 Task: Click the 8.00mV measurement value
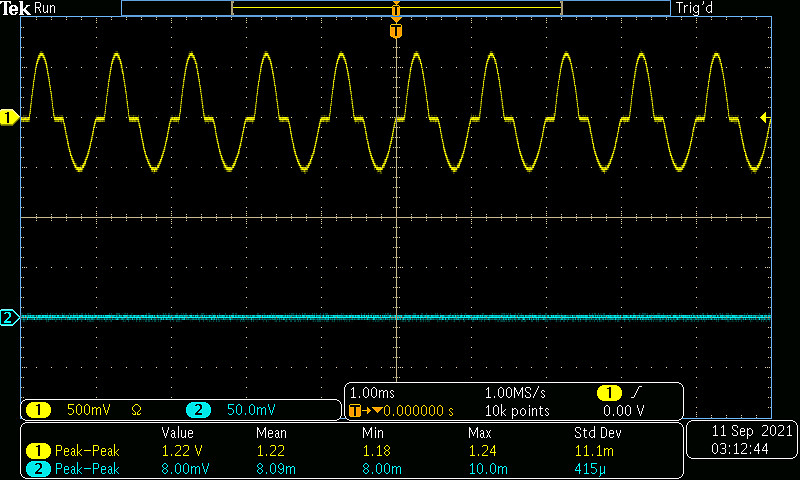185,469
